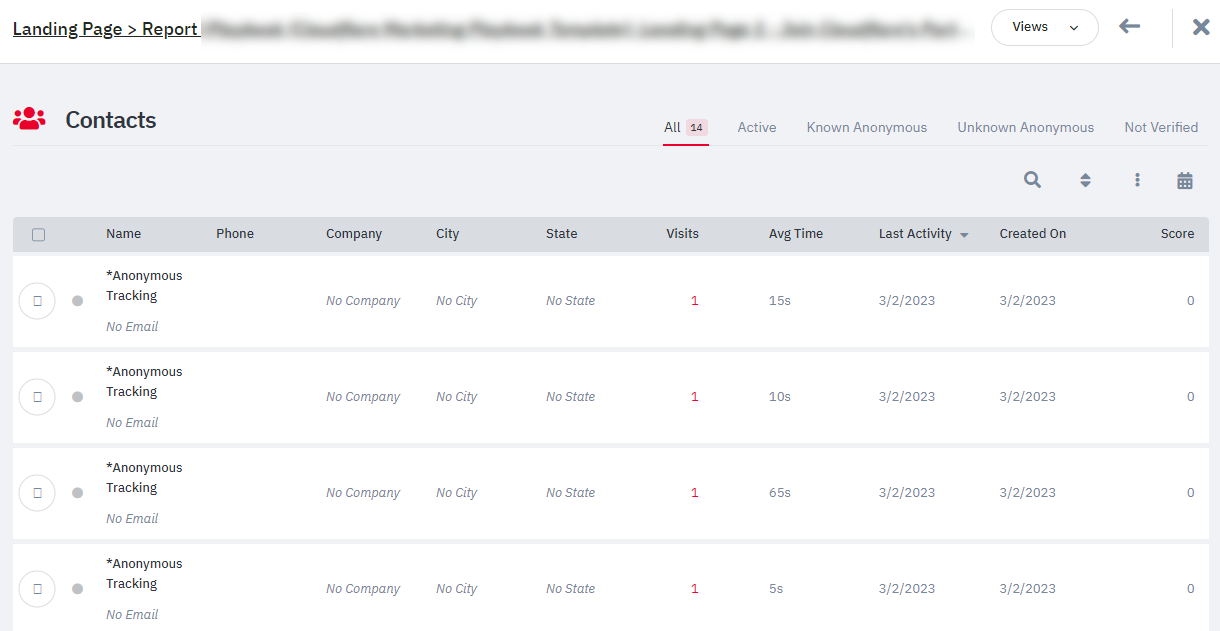Click the Score column header
Screen dimensions: 1220x631
[x=1177, y=234]
